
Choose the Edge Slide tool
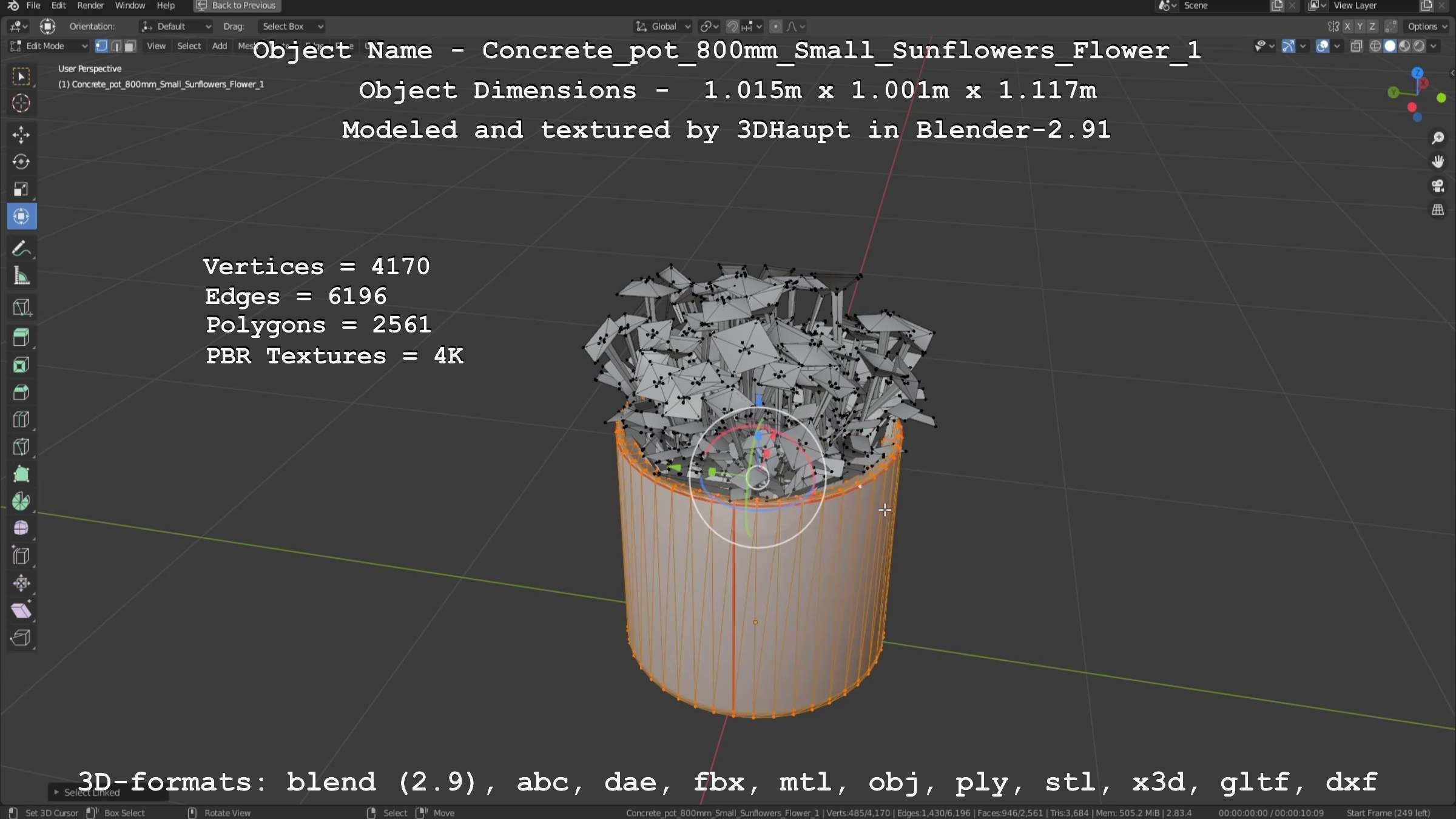click(x=21, y=556)
